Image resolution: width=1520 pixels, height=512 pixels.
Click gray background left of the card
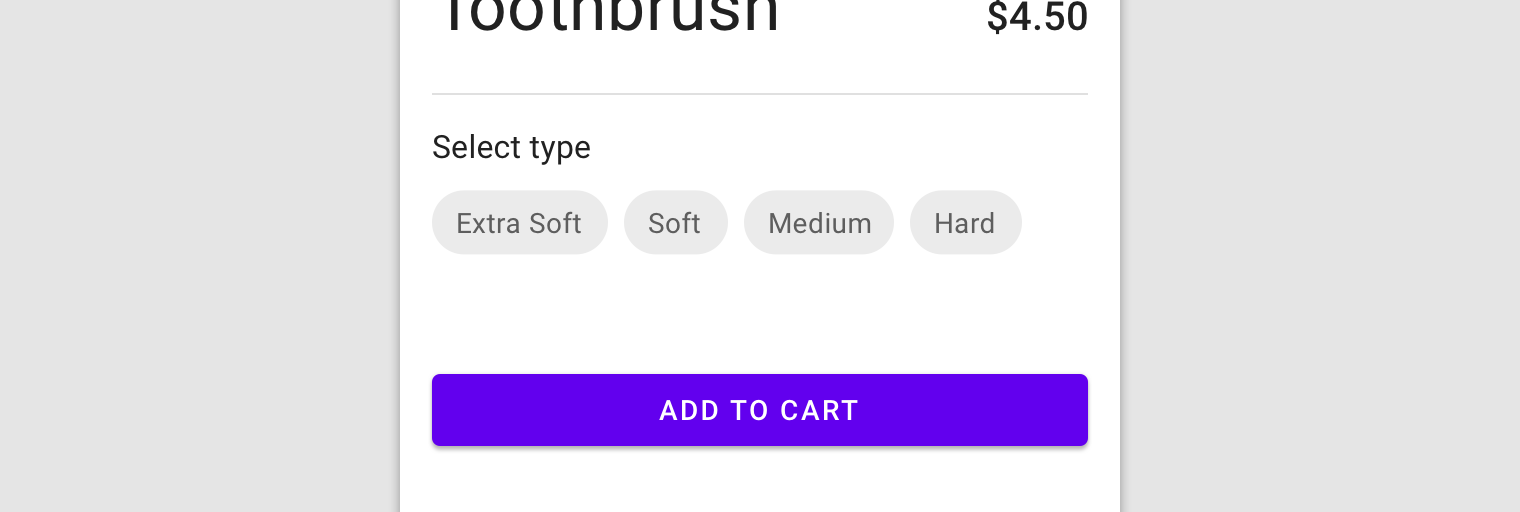point(200,256)
